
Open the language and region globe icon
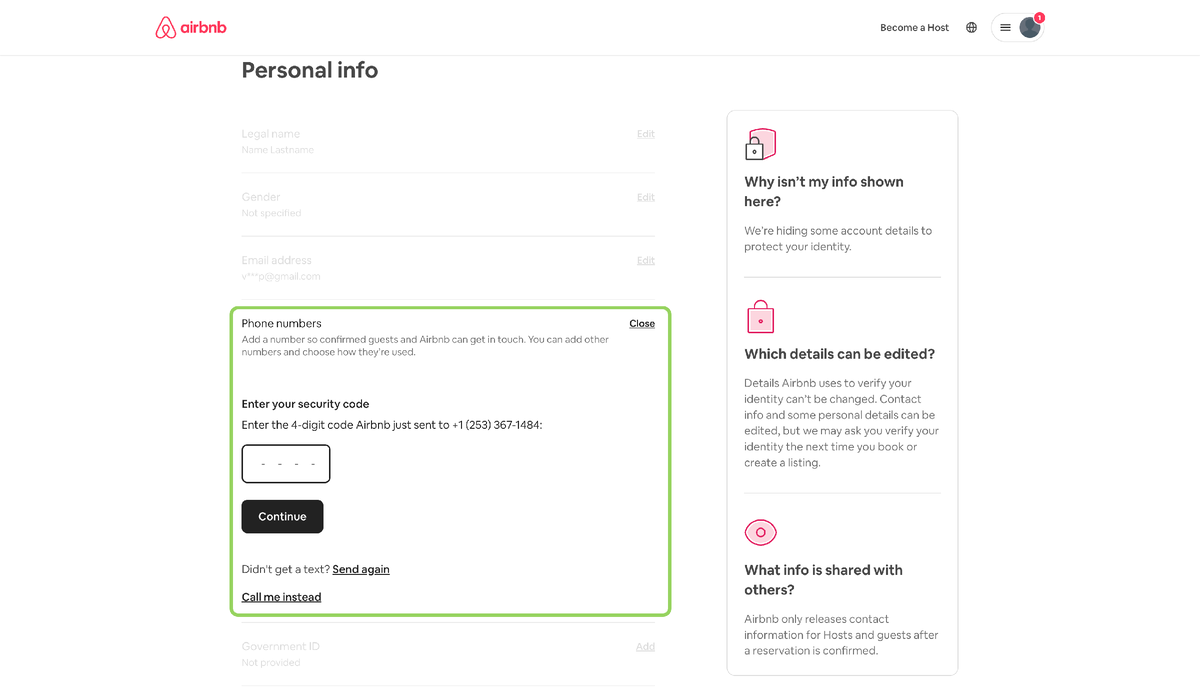coord(971,27)
